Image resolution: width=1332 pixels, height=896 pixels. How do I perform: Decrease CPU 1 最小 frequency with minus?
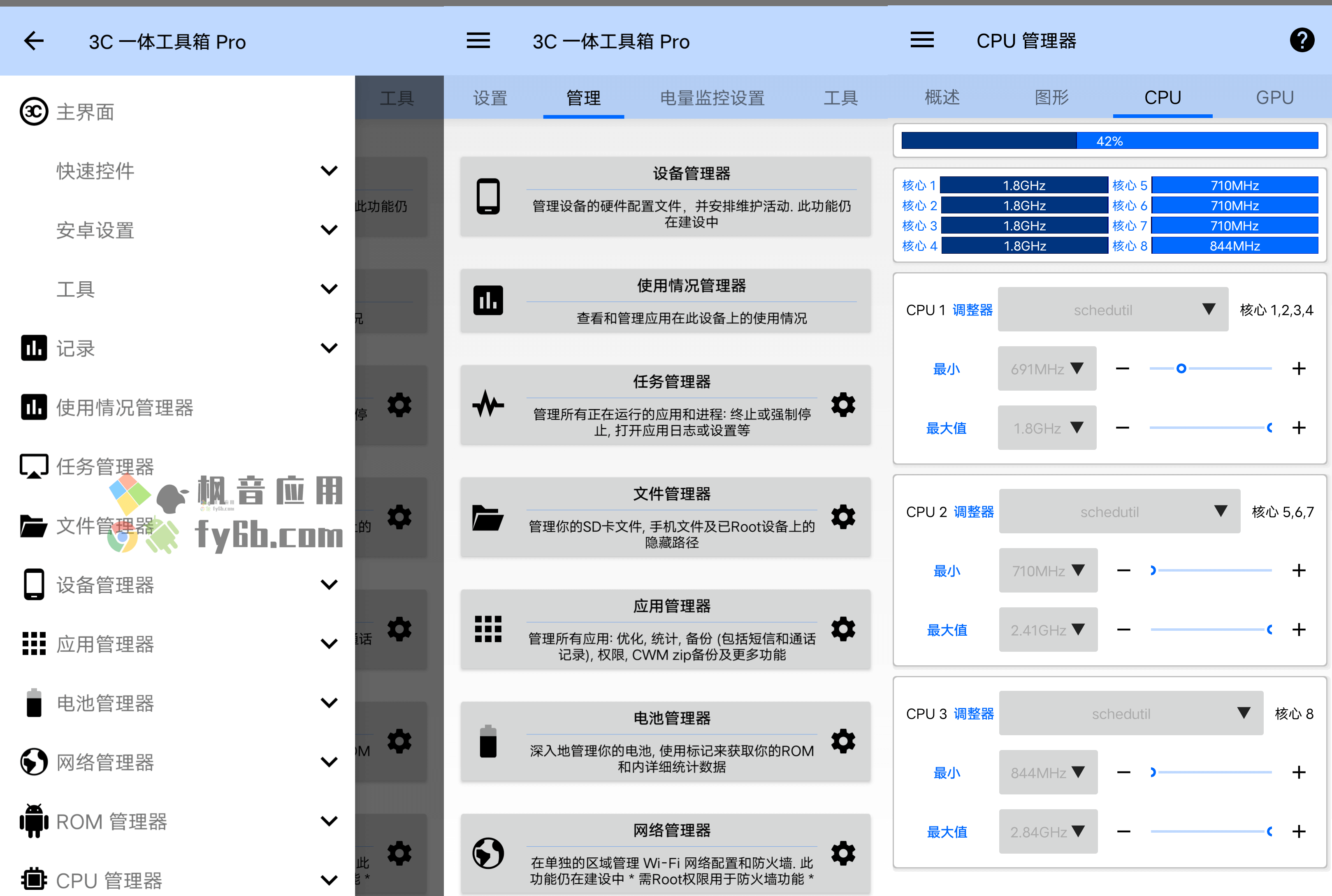click(1122, 368)
